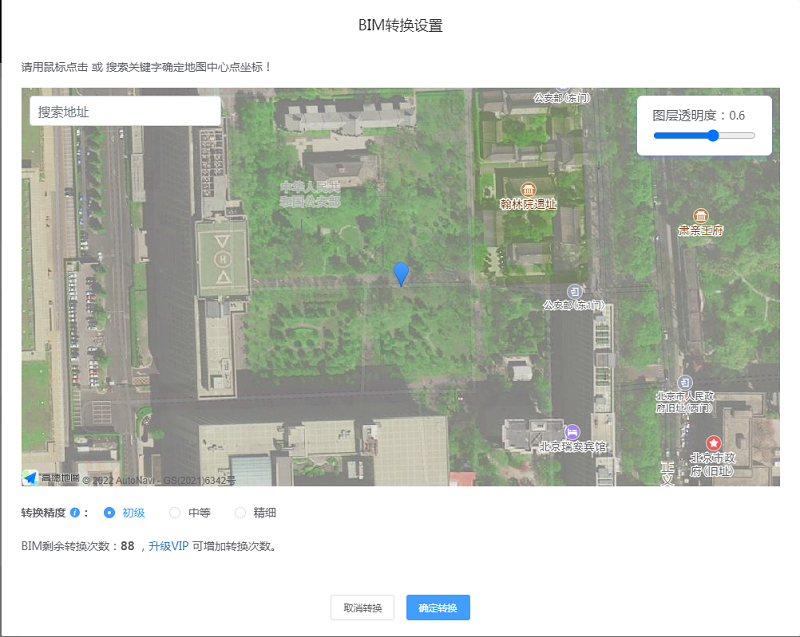Click the 公安部(东1门) gate icon
The image size is (800, 637).
(575, 292)
